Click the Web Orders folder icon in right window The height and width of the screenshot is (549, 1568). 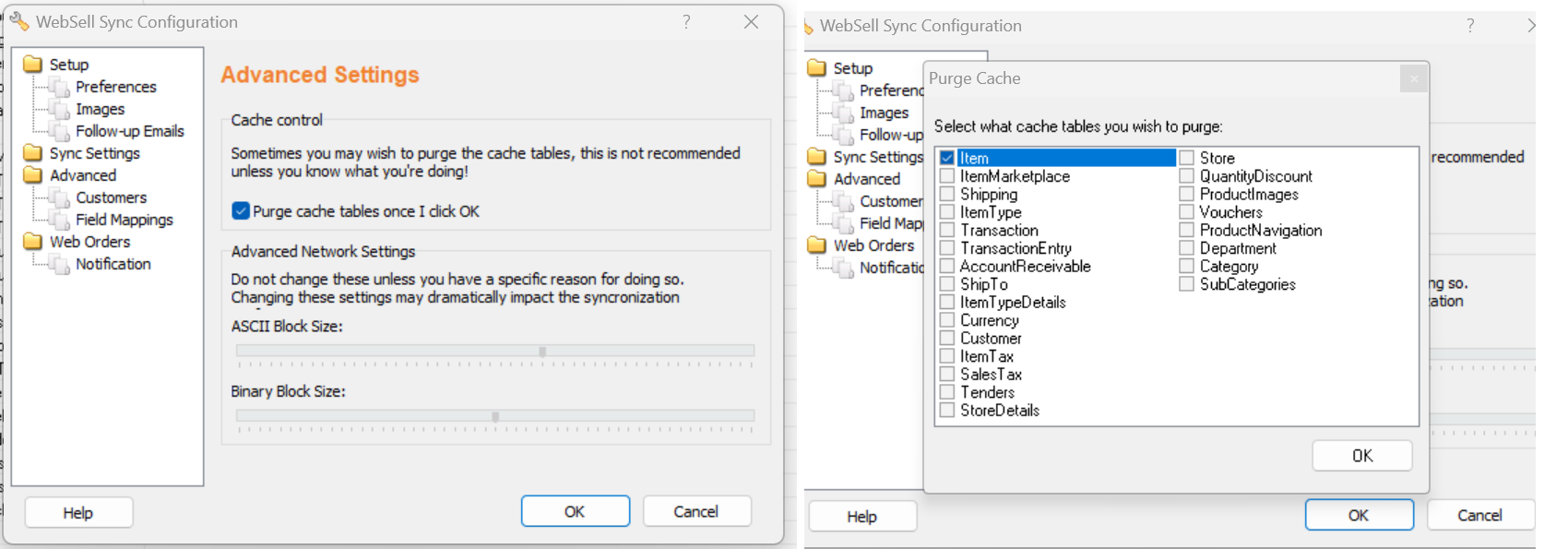click(817, 245)
